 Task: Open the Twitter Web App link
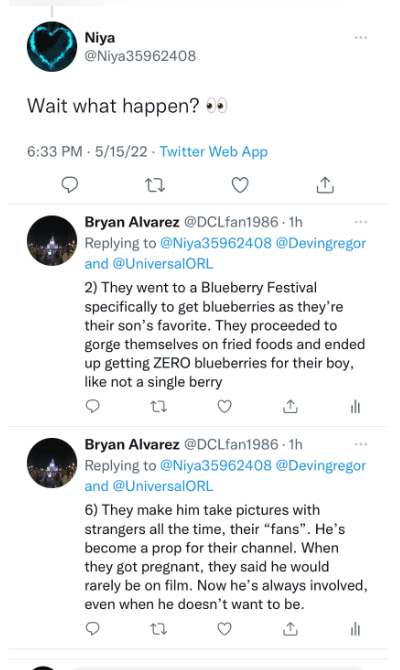(x=214, y=152)
